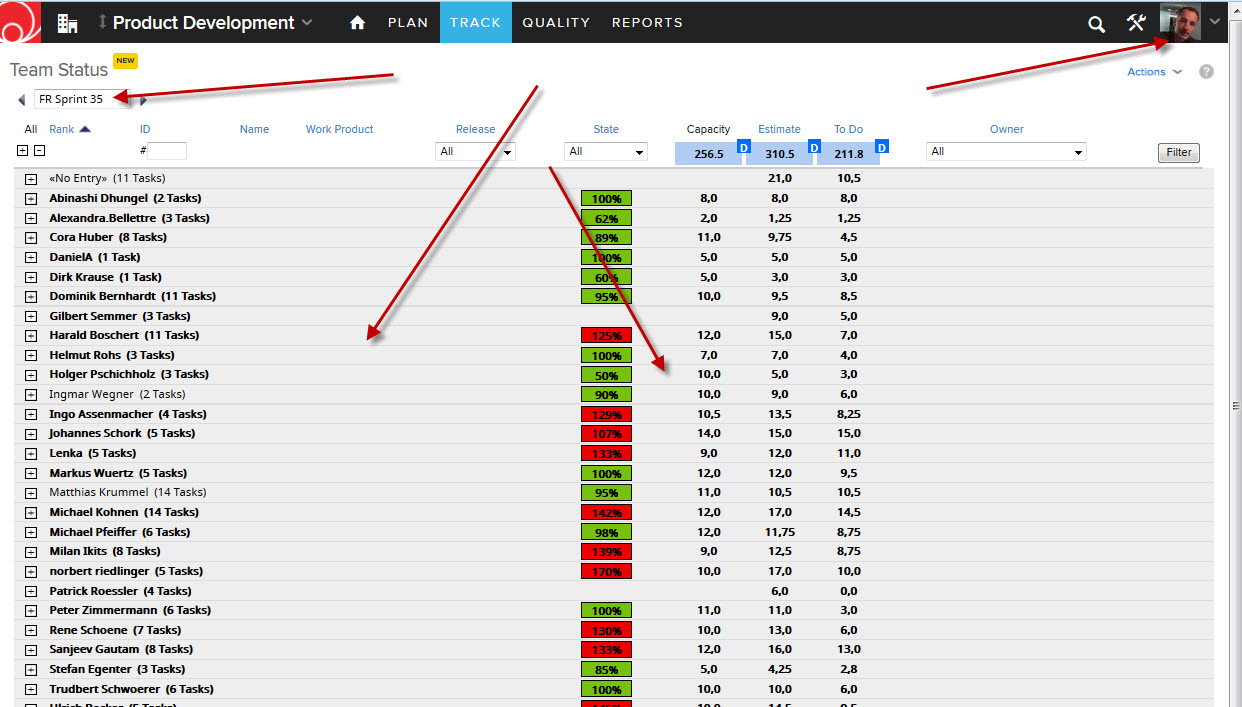Screen dimensions: 1242x707
Task: Open help using the question mark icon
Action: click(1206, 71)
